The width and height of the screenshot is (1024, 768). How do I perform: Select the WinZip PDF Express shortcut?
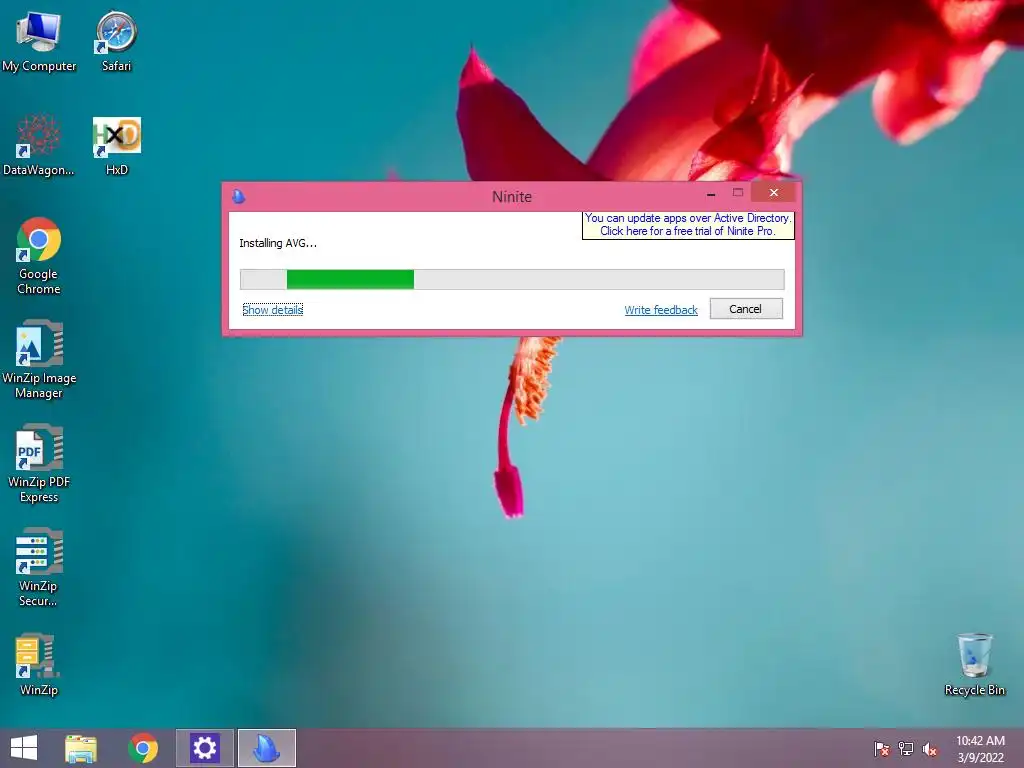(39, 463)
